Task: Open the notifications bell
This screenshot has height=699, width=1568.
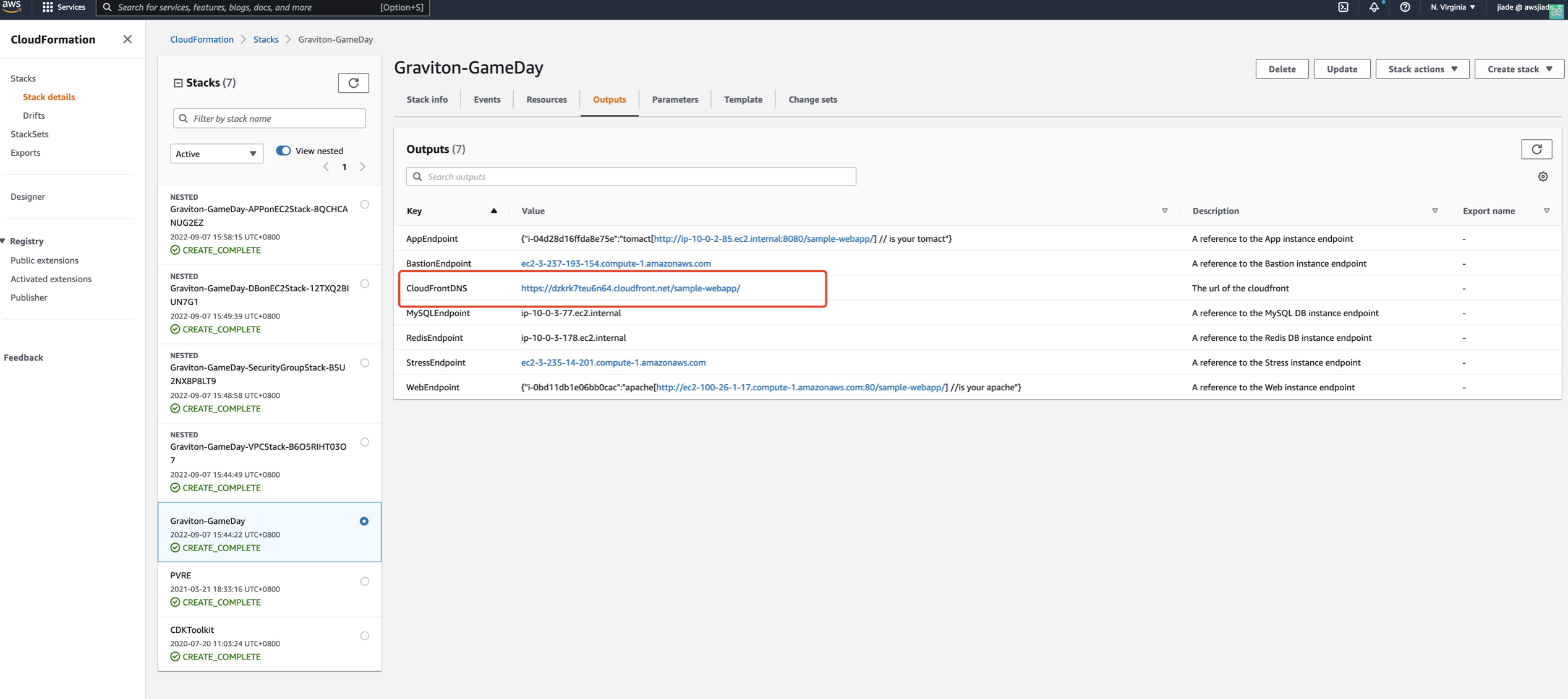Action: point(1373,7)
